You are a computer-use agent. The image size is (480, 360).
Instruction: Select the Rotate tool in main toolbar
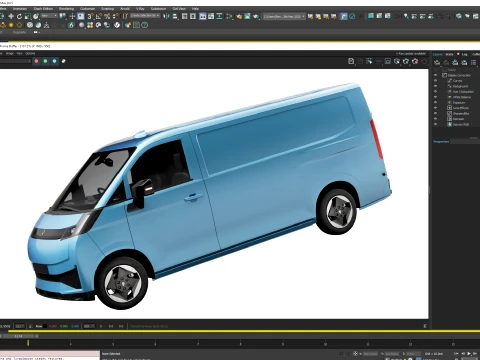pos(19,16)
